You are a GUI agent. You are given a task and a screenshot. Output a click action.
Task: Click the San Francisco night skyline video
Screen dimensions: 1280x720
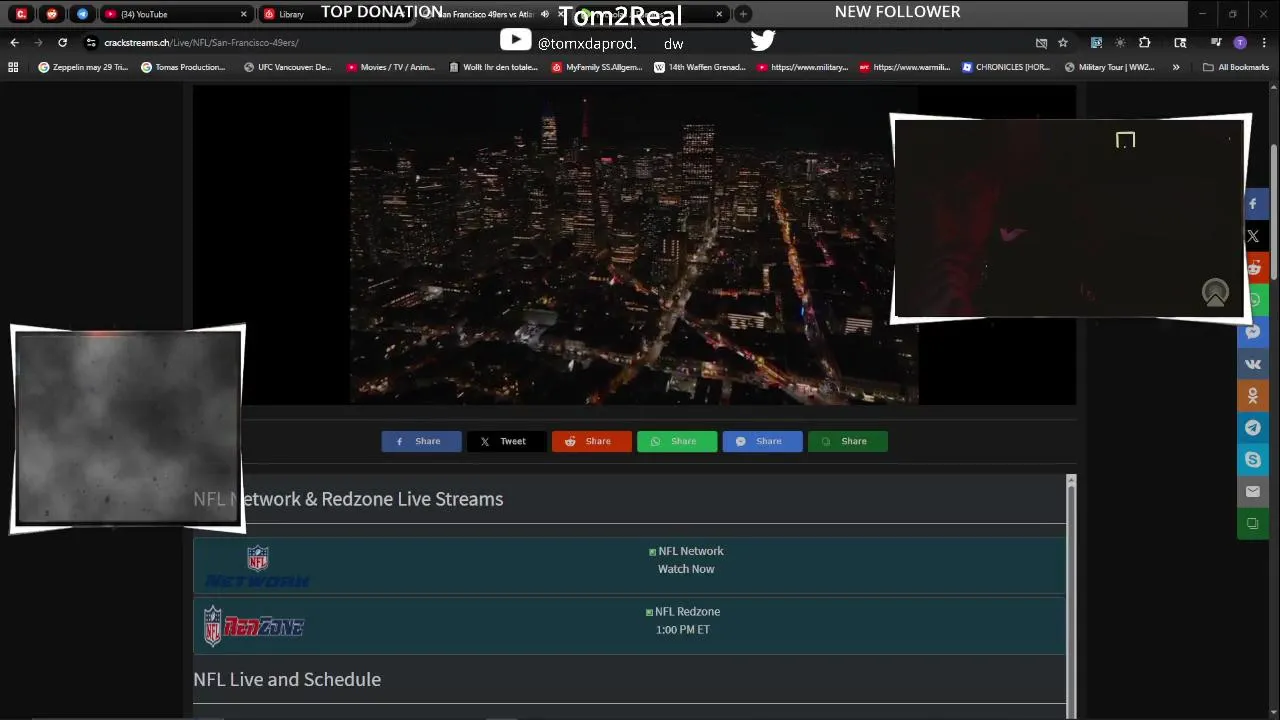pyautogui.click(x=634, y=245)
